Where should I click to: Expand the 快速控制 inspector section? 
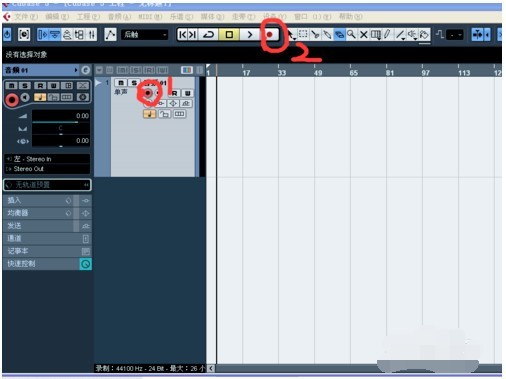click(47, 264)
